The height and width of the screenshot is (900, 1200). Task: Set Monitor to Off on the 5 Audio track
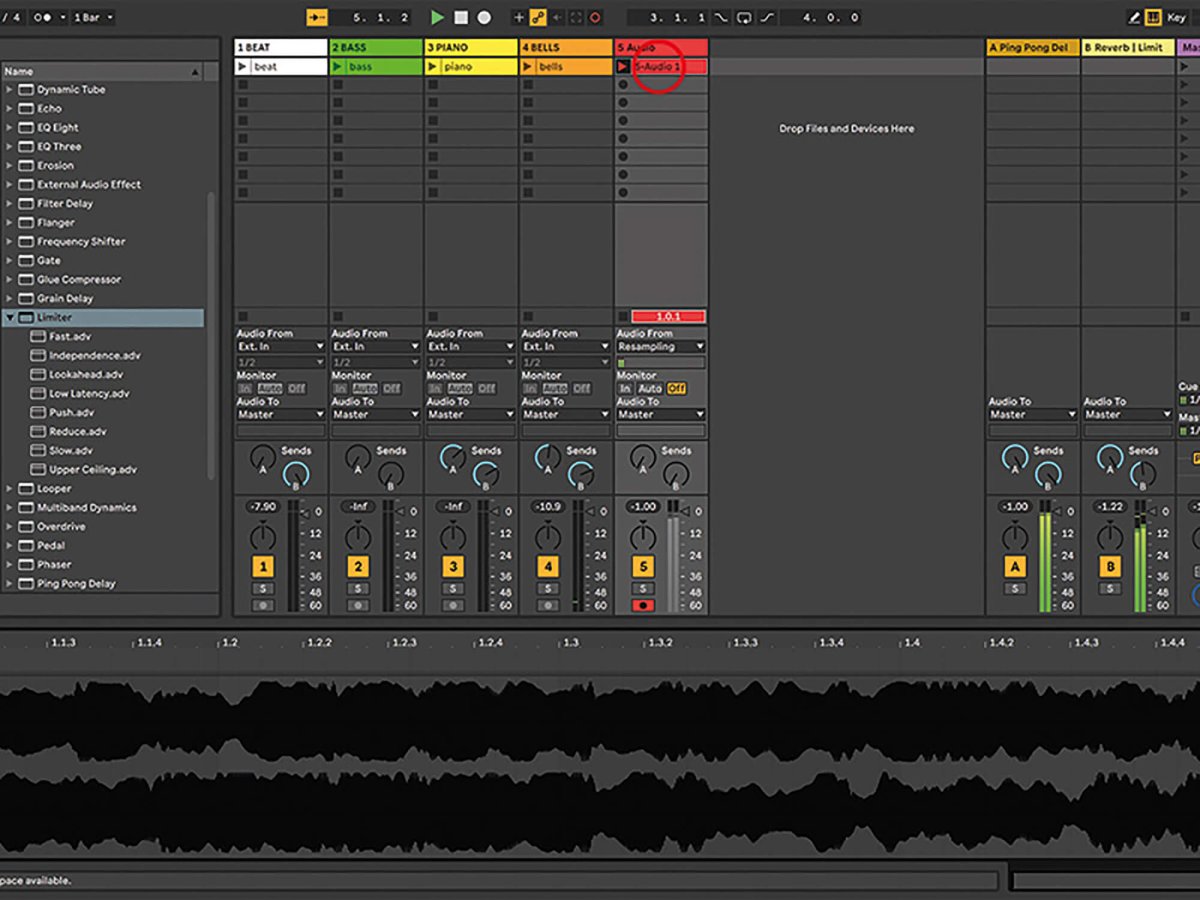coord(677,388)
